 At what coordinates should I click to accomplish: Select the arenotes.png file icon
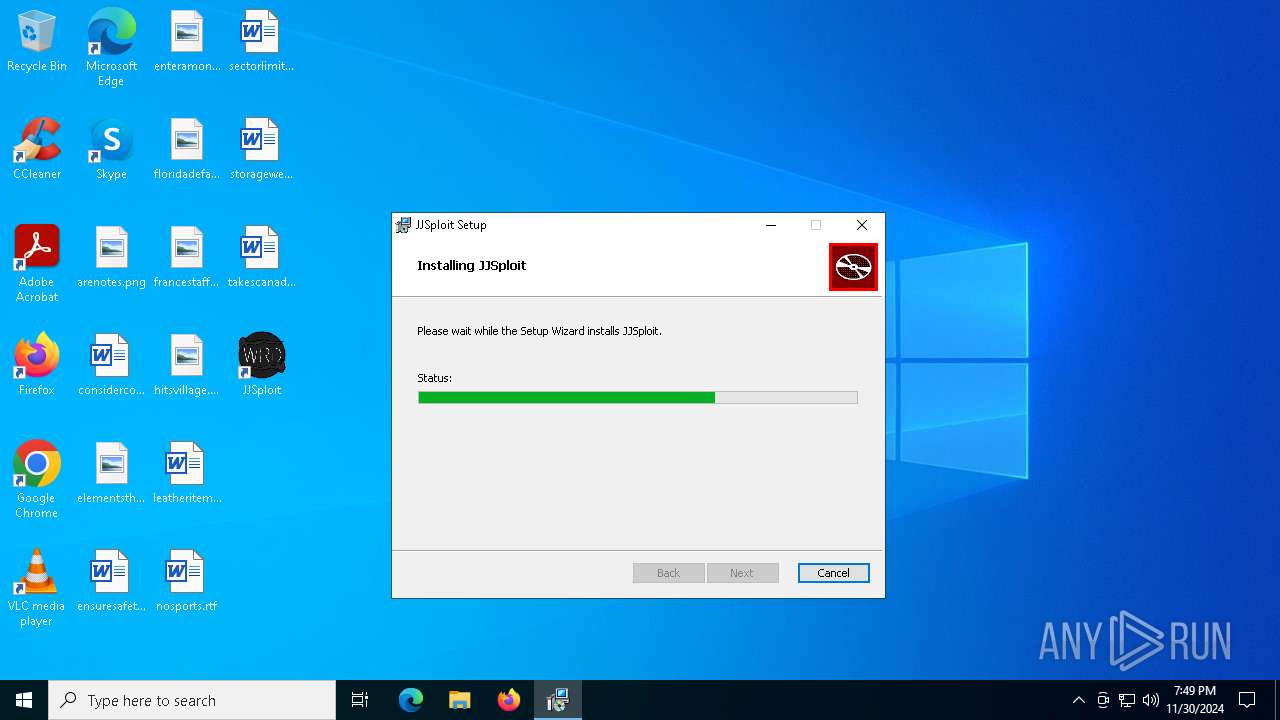(111, 257)
